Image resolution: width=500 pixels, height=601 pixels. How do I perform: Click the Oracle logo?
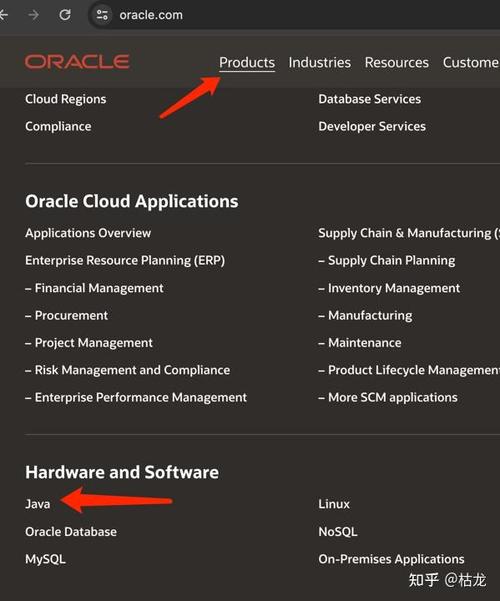coord(77,62)
